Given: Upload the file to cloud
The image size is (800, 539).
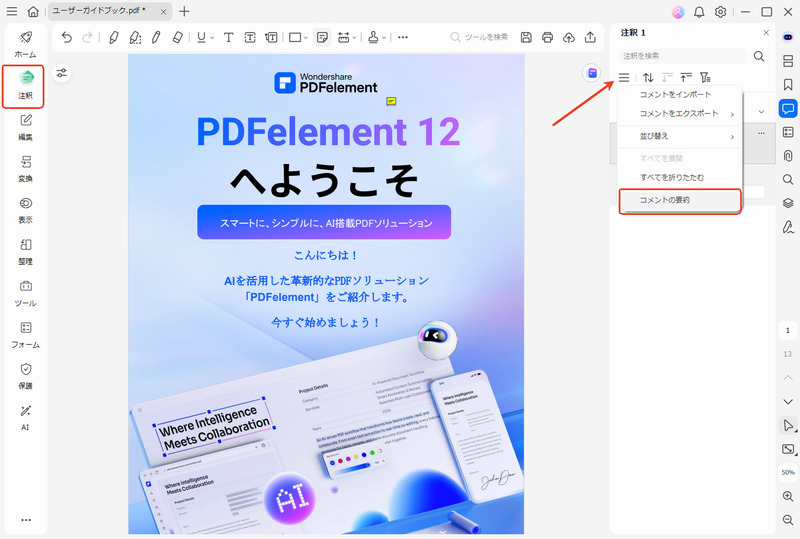Looking at the screenshot, I should pyautogui.click(x=569, y=37).
